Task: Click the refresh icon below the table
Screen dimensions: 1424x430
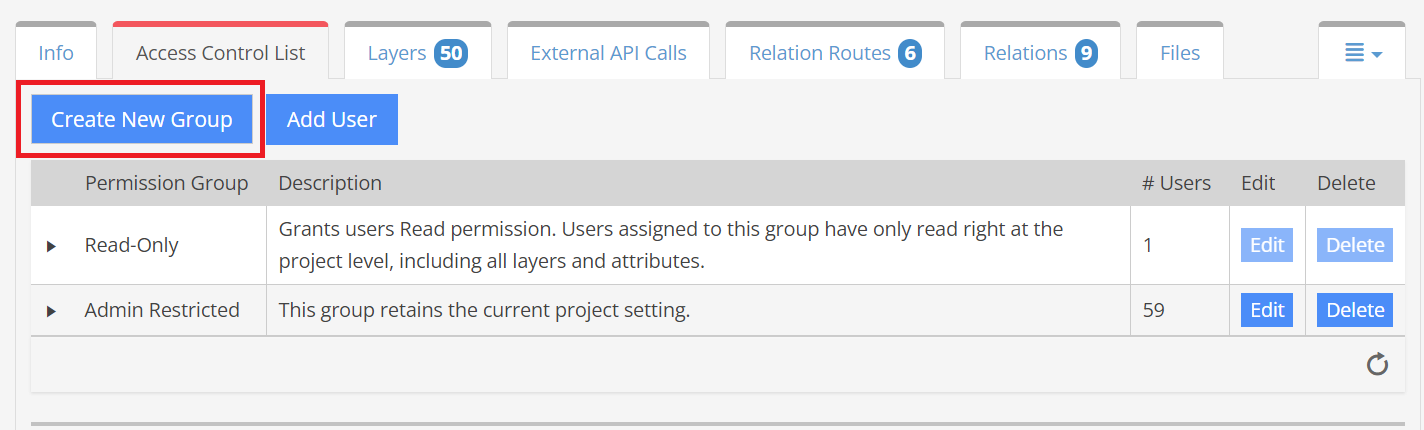Action: click(x=1377, y=364)
